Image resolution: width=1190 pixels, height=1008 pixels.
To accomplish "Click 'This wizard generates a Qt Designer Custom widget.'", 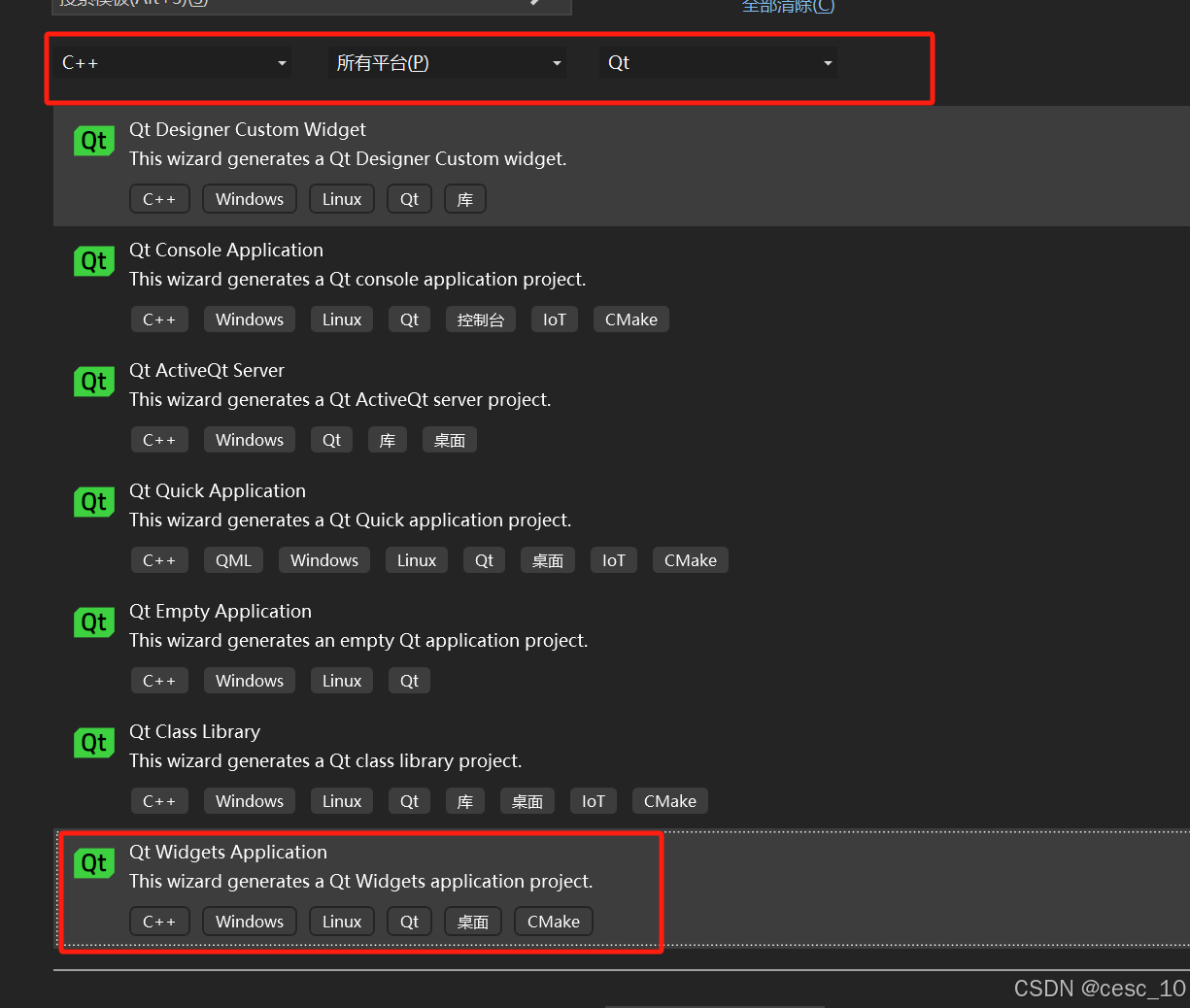I will [x=348, y=158].
